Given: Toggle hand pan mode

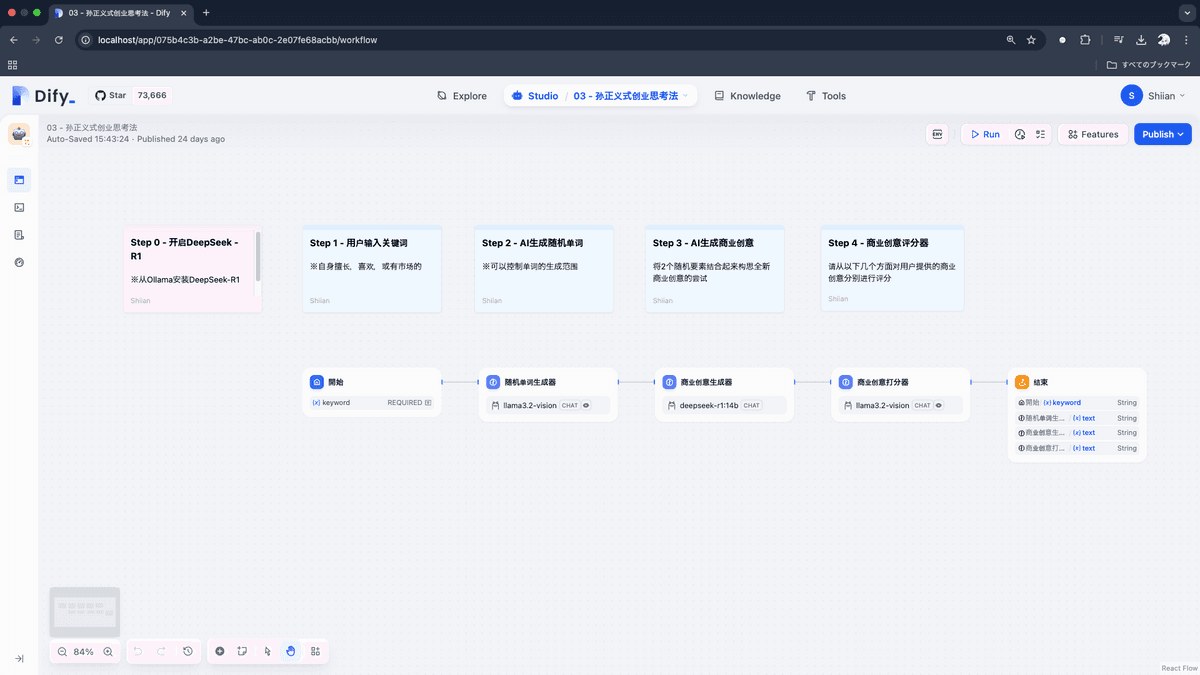Looking at the screenshot, I should [291, 651].
